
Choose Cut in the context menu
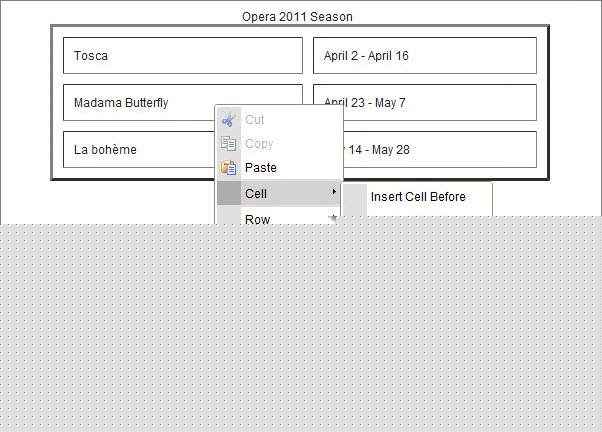[255, 120]
